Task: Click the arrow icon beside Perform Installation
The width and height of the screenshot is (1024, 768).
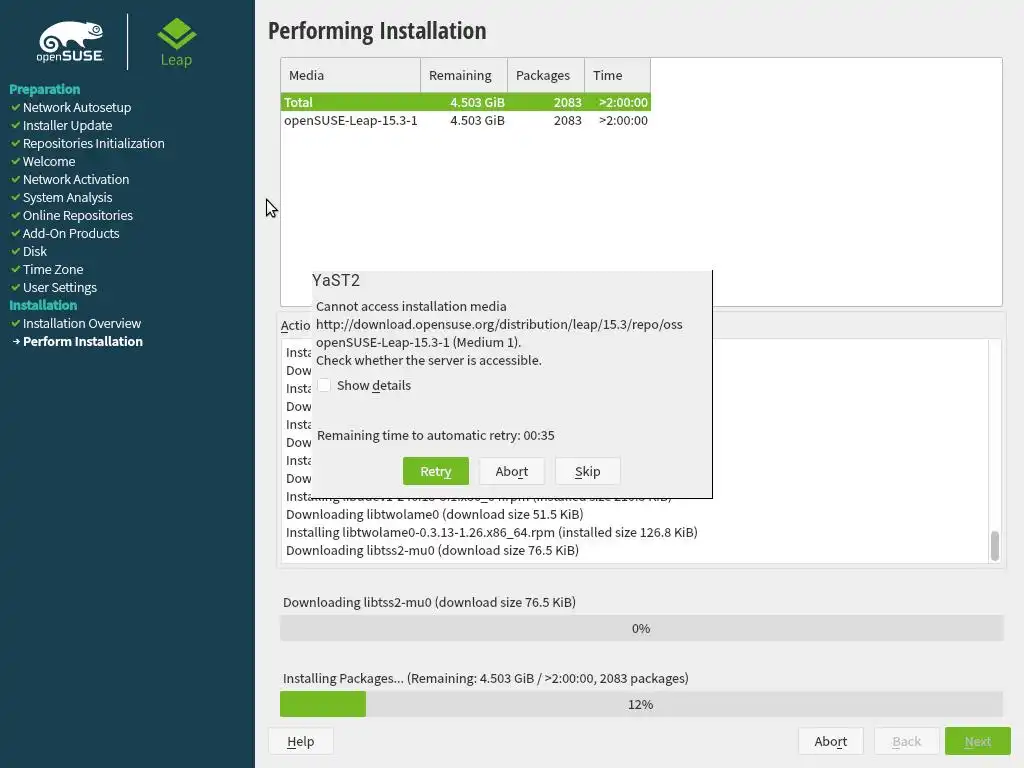Action: 16,342
